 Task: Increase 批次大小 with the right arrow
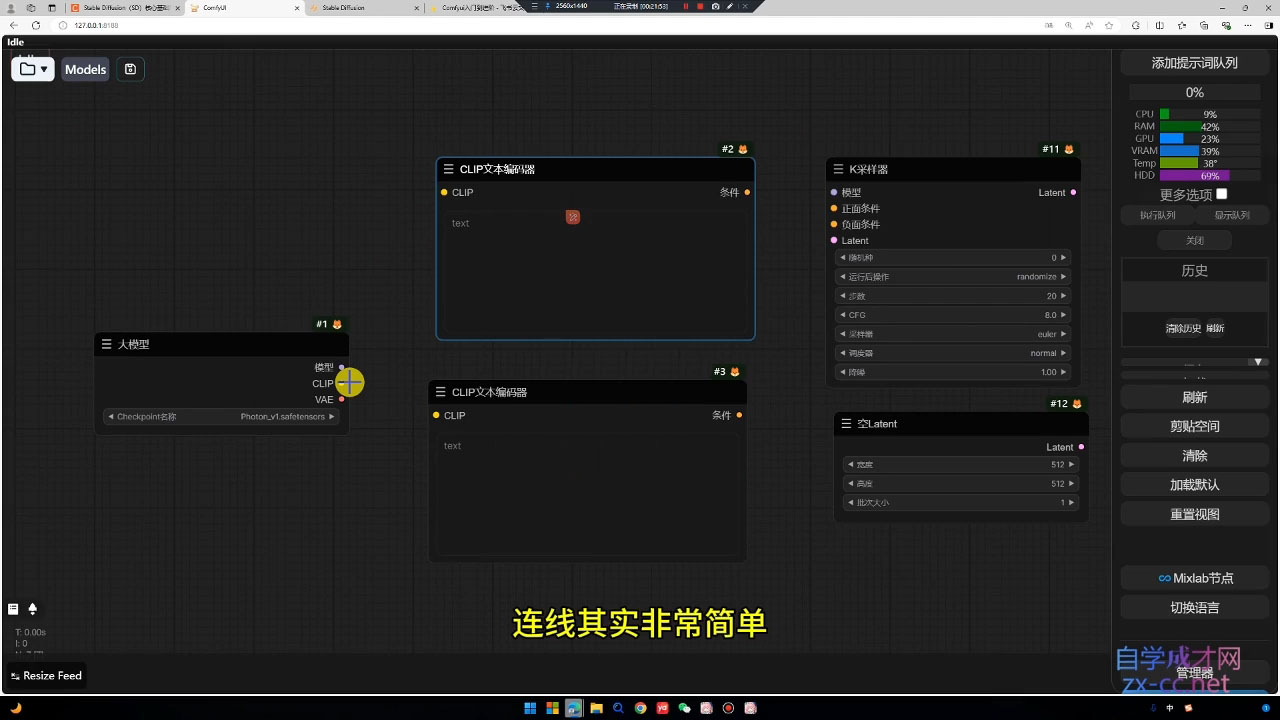[1072, 503]
